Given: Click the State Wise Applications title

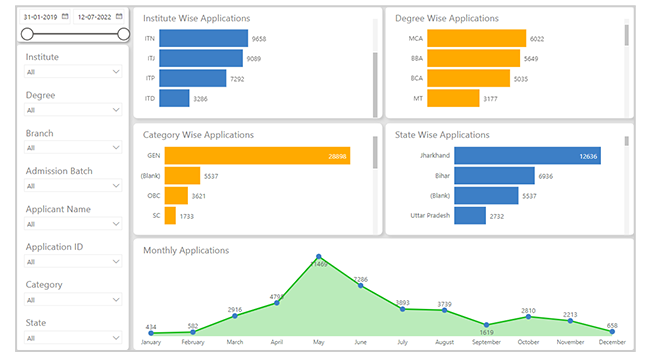Looking at the screenshot, I should coord(442,135).
